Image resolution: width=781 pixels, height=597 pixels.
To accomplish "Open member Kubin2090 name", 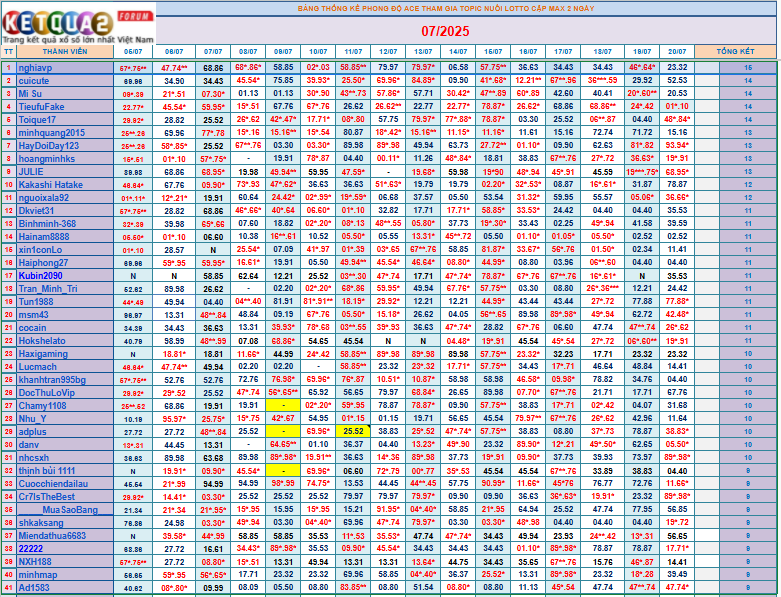I will pyautogui.click(x=41, y=275).
